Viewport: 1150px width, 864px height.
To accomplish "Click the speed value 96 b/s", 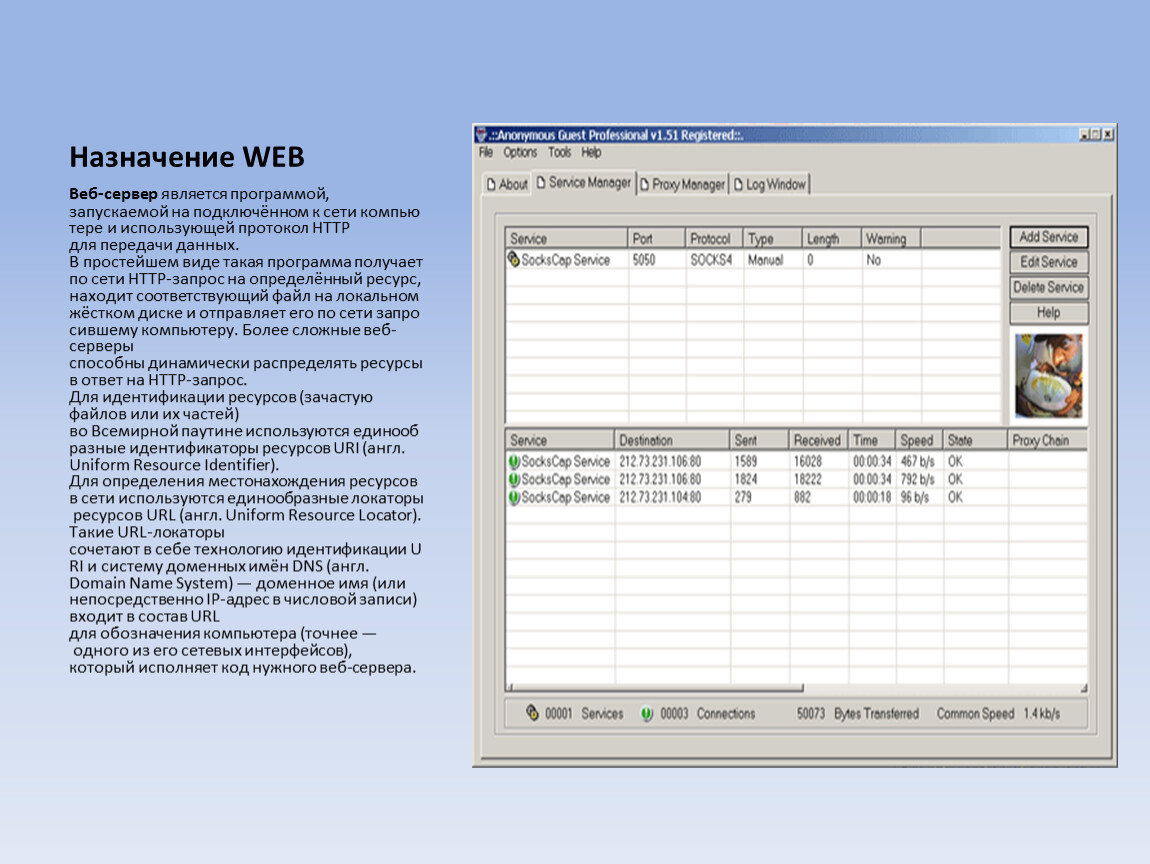I will pos(915,497).
